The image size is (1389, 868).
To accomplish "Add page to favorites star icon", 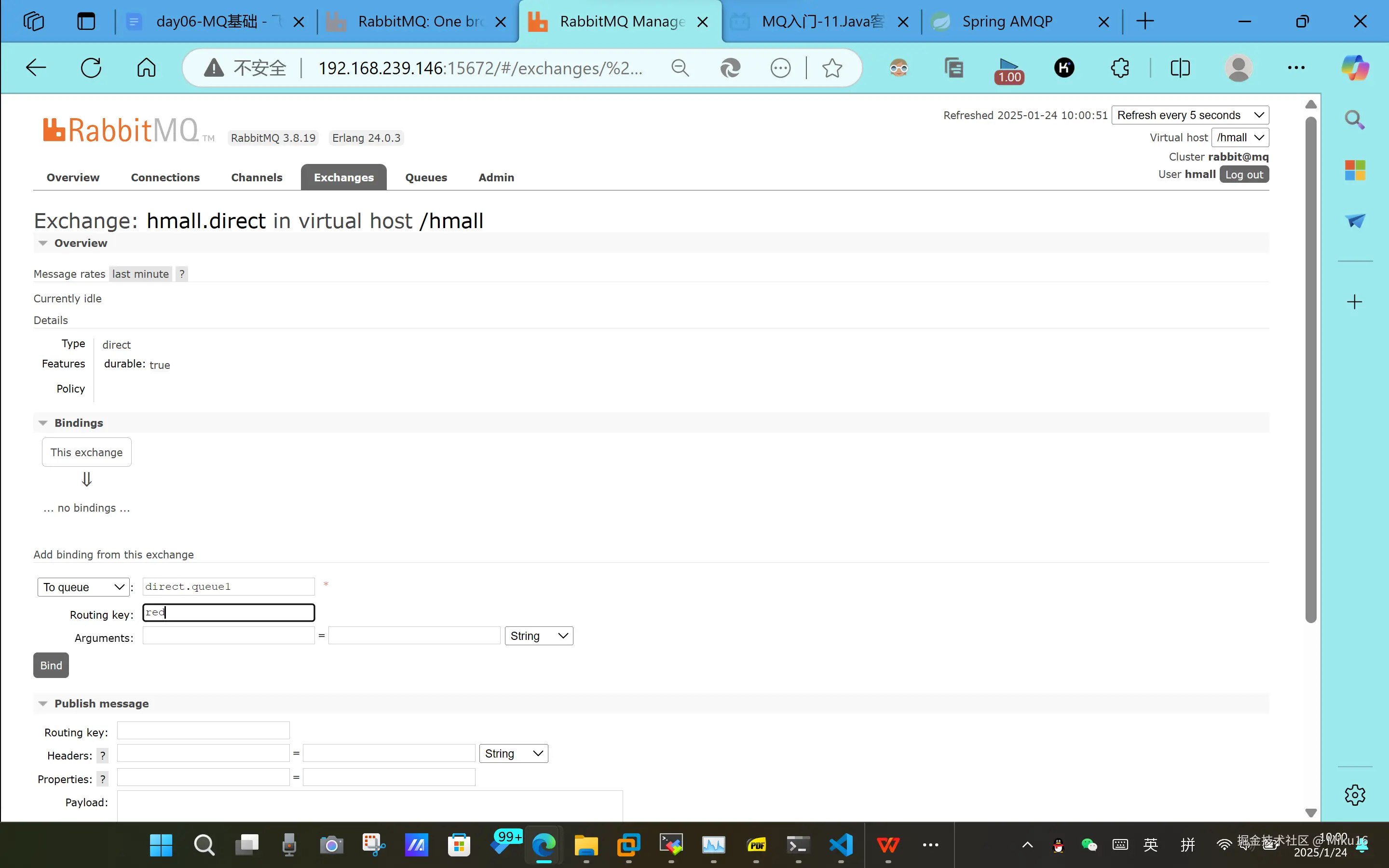I will pos(831,68).
